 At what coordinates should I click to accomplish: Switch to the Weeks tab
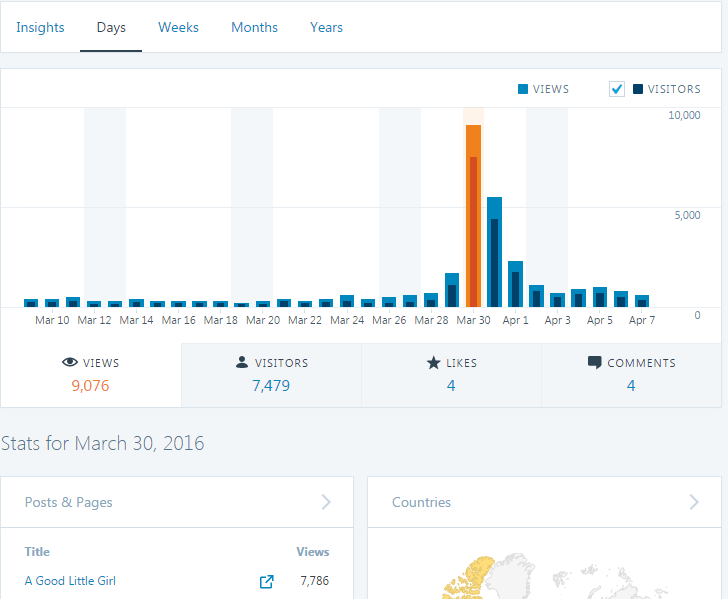point(178,27)
